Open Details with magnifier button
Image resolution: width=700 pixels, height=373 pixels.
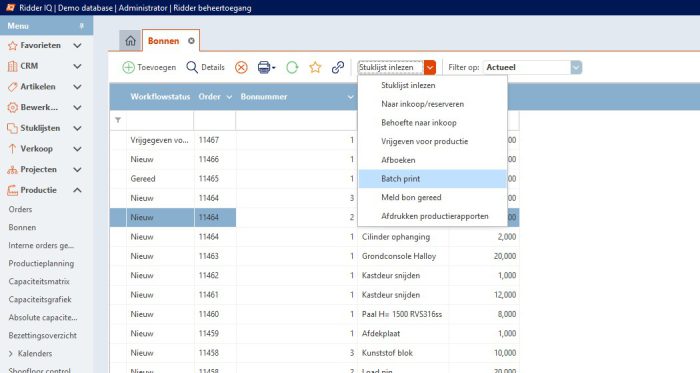click(x=205, y=67)
